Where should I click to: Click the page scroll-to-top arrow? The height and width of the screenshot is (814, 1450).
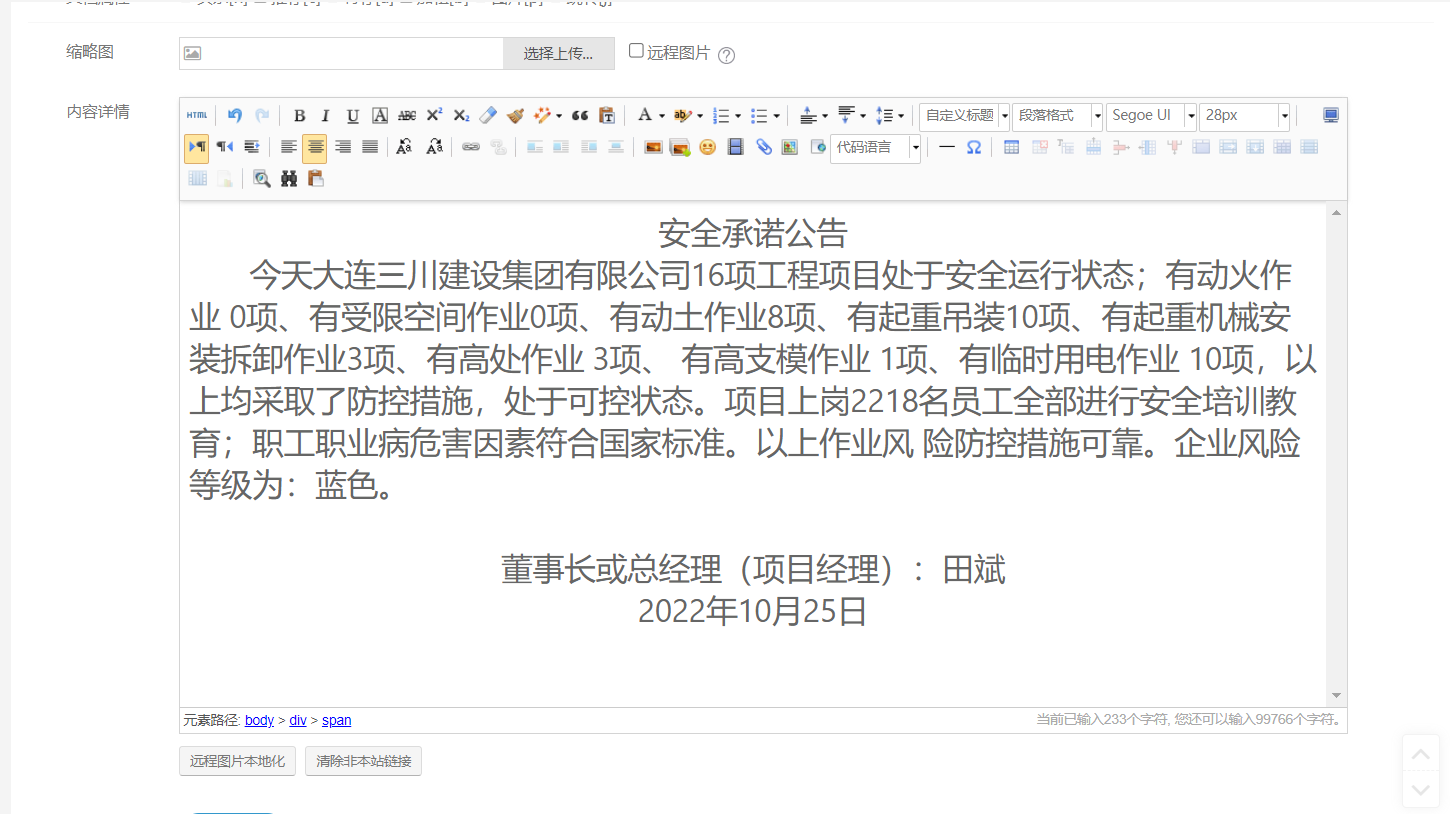pos(1421,754)
